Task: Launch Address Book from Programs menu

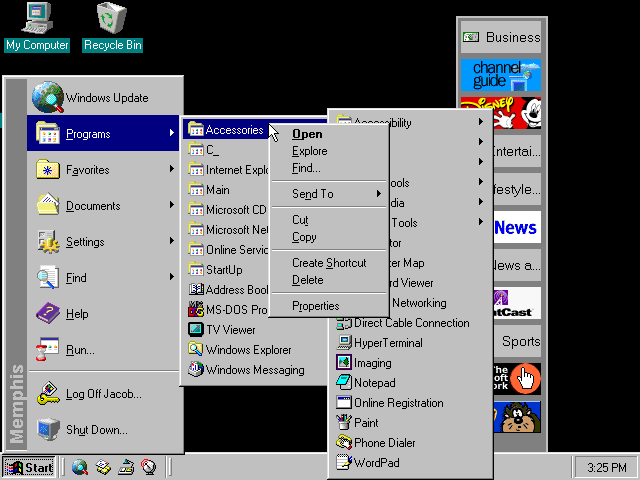Action: 227,290
